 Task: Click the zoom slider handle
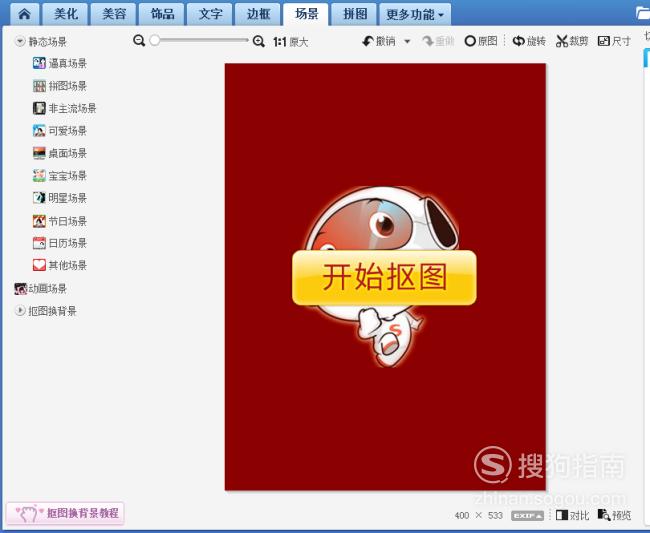tap(155, 40)
